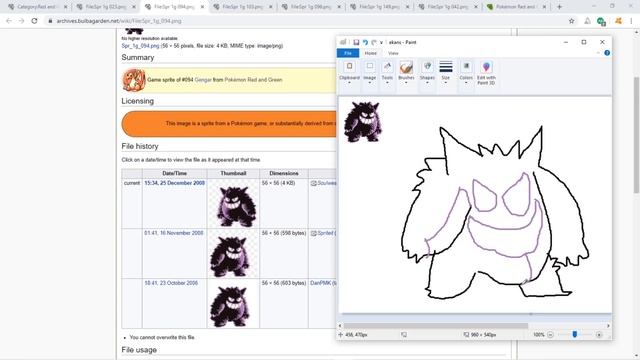This screenshot has height=360, width=640.
Task: Click Edit with Paint 3D
Action: (486, 73)
